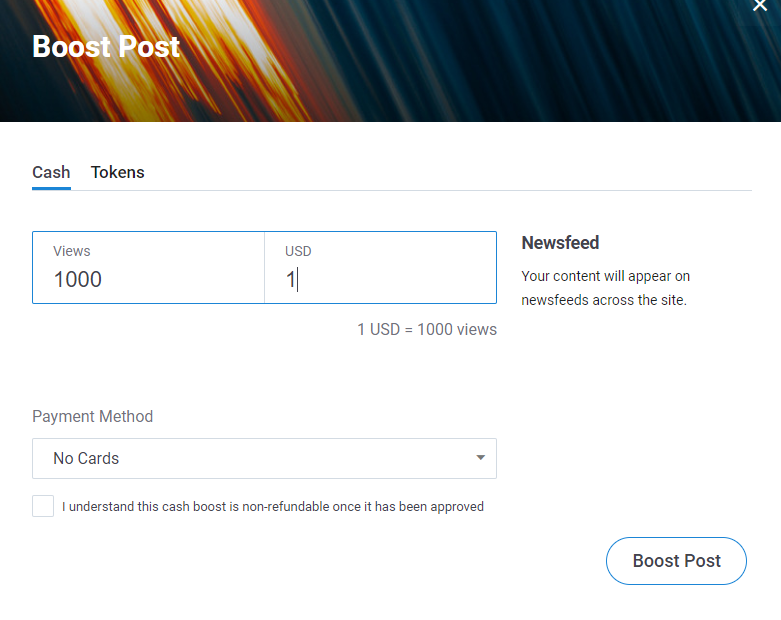
Task: Switch to the Cash tab
Action: 51,172
